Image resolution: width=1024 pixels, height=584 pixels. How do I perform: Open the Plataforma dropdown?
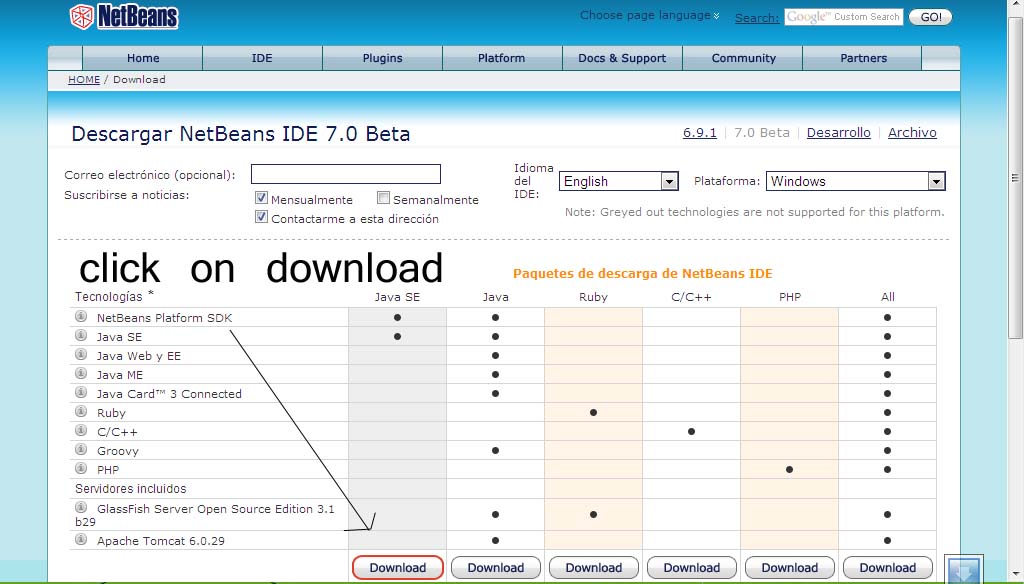coord(856,181)
